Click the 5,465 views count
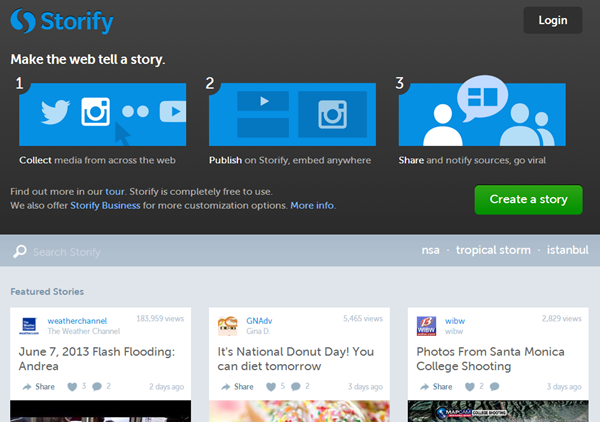This screenshot has width=600, height=422. click(363, 319)
